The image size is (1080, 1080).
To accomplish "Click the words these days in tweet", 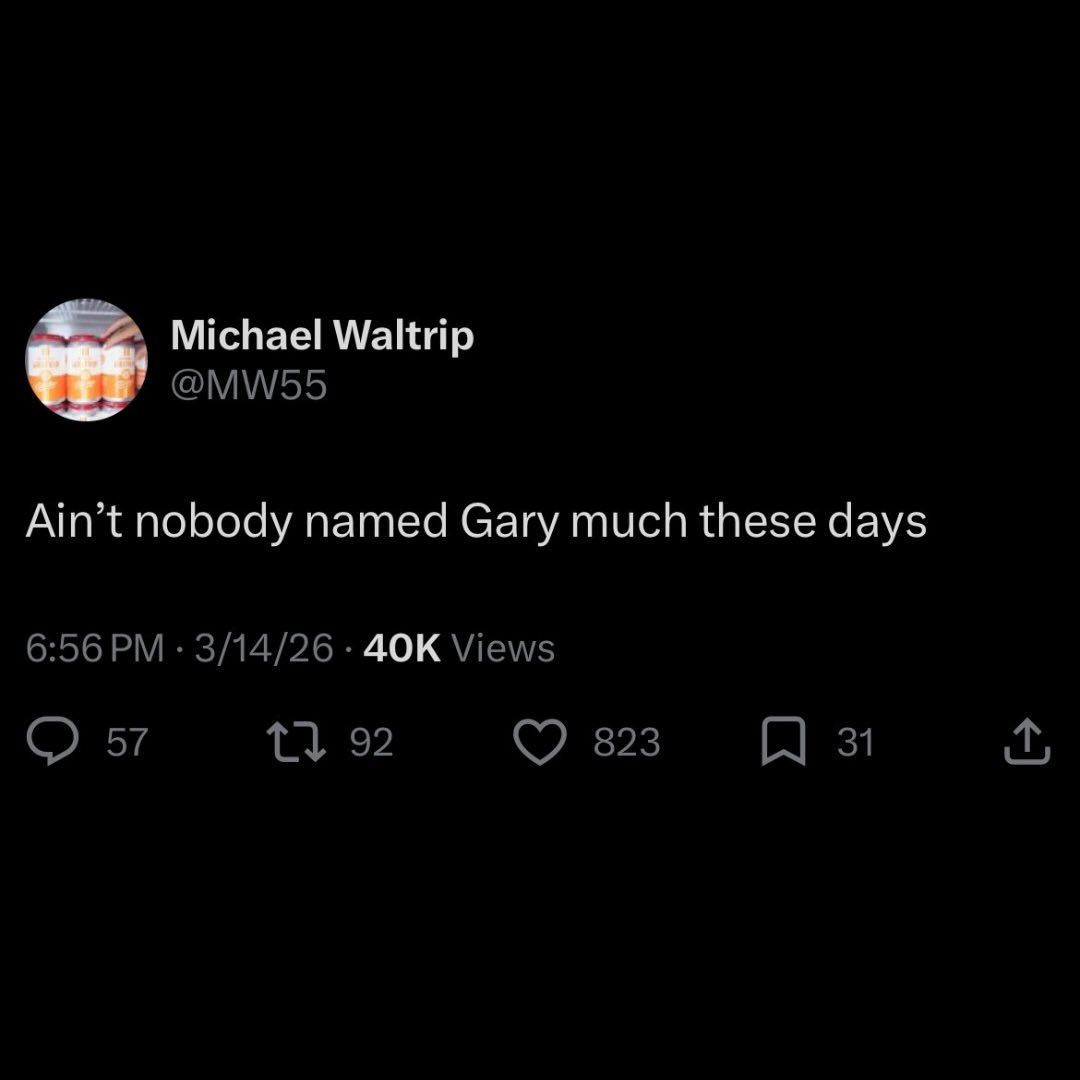I will pyautogui.click(x=813, y=522).
